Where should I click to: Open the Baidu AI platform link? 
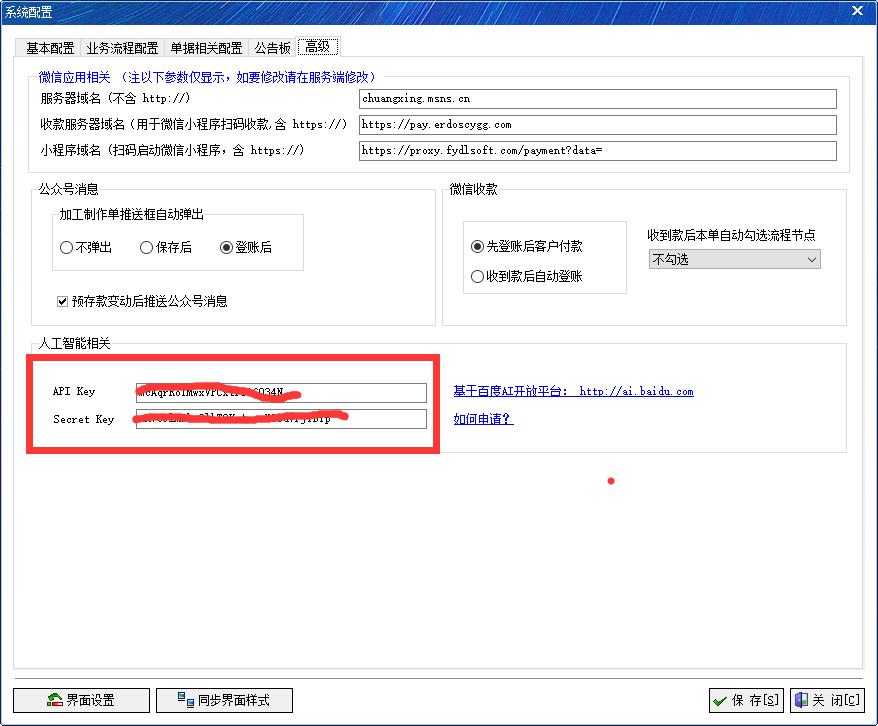click(x=573, y=391)
